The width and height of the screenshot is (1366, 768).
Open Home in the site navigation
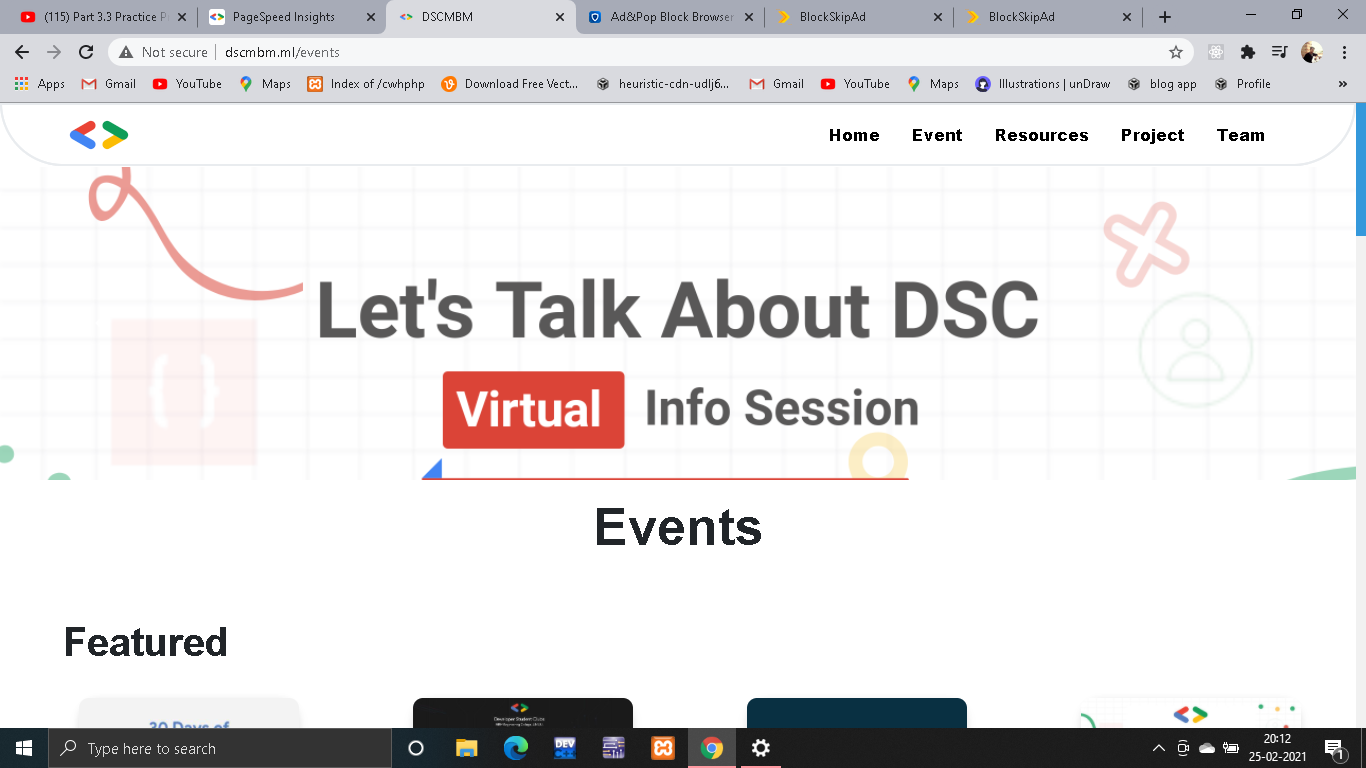pyautogui.click(x=854, y=135)
